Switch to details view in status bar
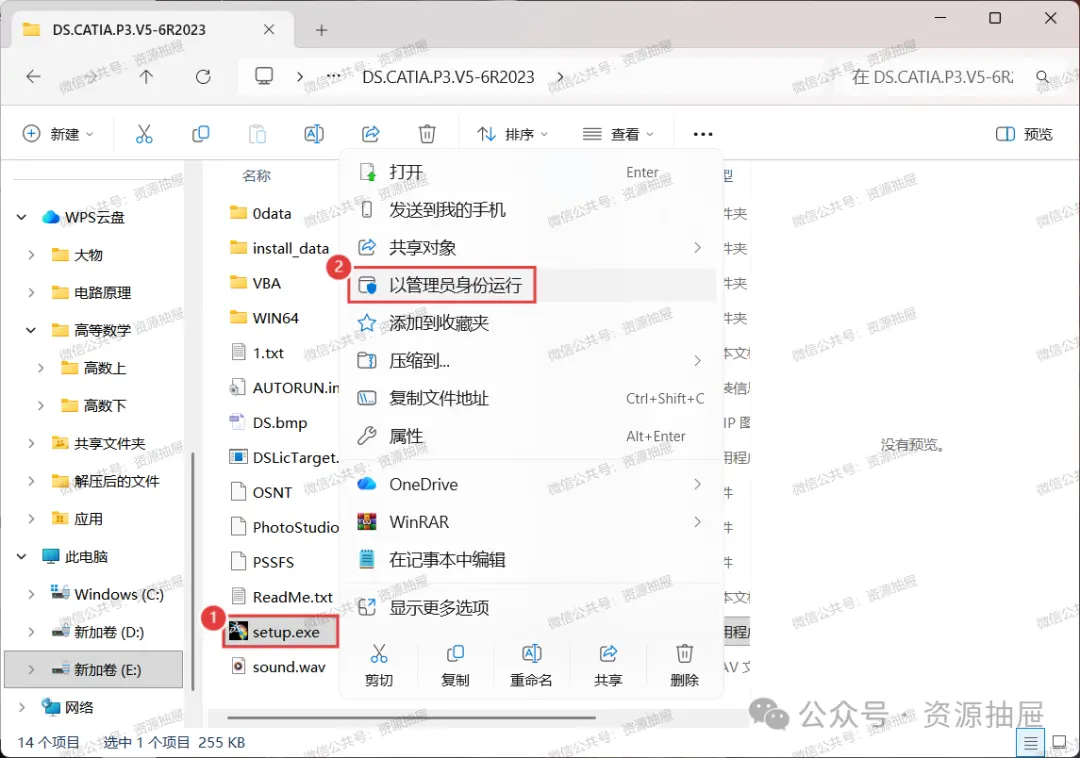 pyautogui.click(x=1030, y=743)
